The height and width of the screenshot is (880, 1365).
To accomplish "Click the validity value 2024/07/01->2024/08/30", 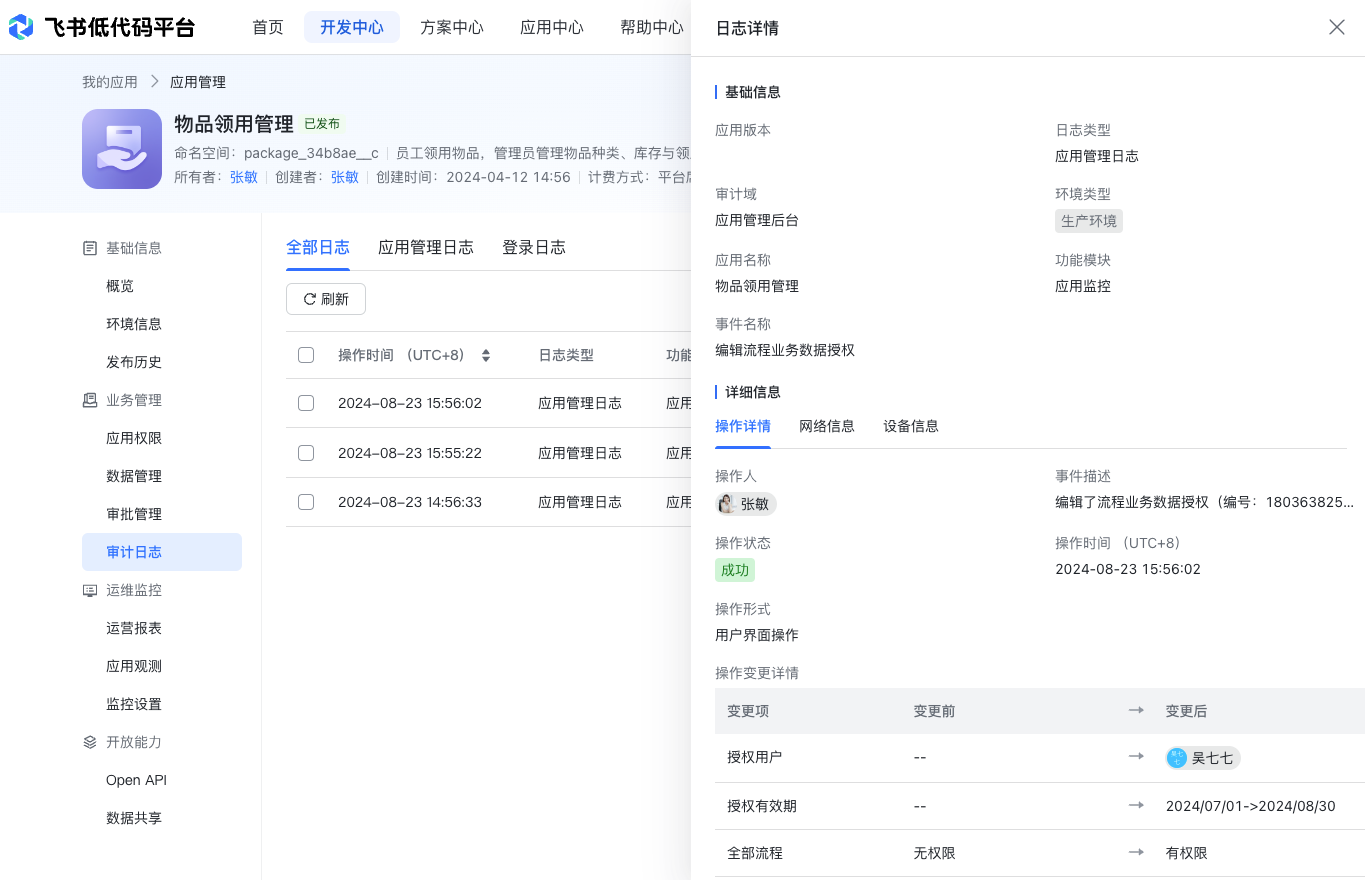I will pyautogui.click(x=1251, y=806).
